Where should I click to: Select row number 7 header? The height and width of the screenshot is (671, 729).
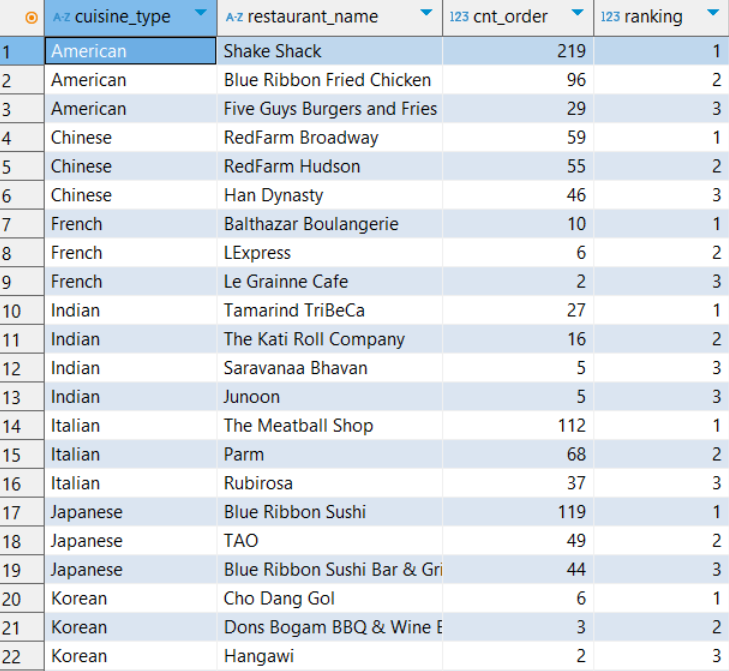click(22, 224)
